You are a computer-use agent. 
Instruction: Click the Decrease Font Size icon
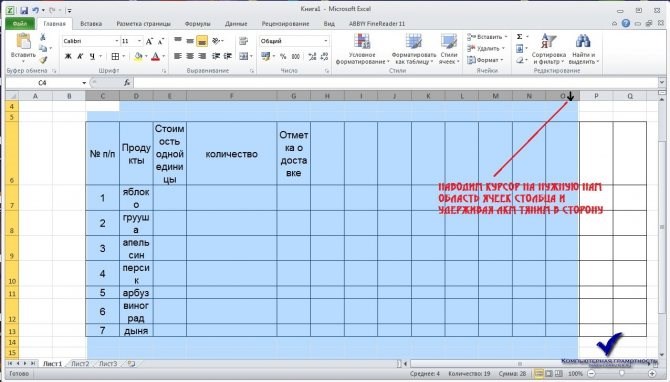tap(161, 41)
